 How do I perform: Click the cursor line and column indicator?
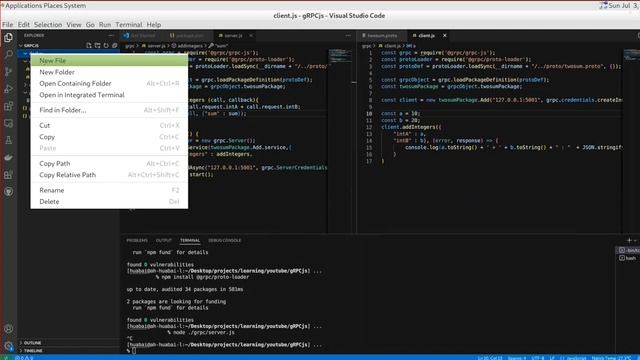tap(490, 358)
